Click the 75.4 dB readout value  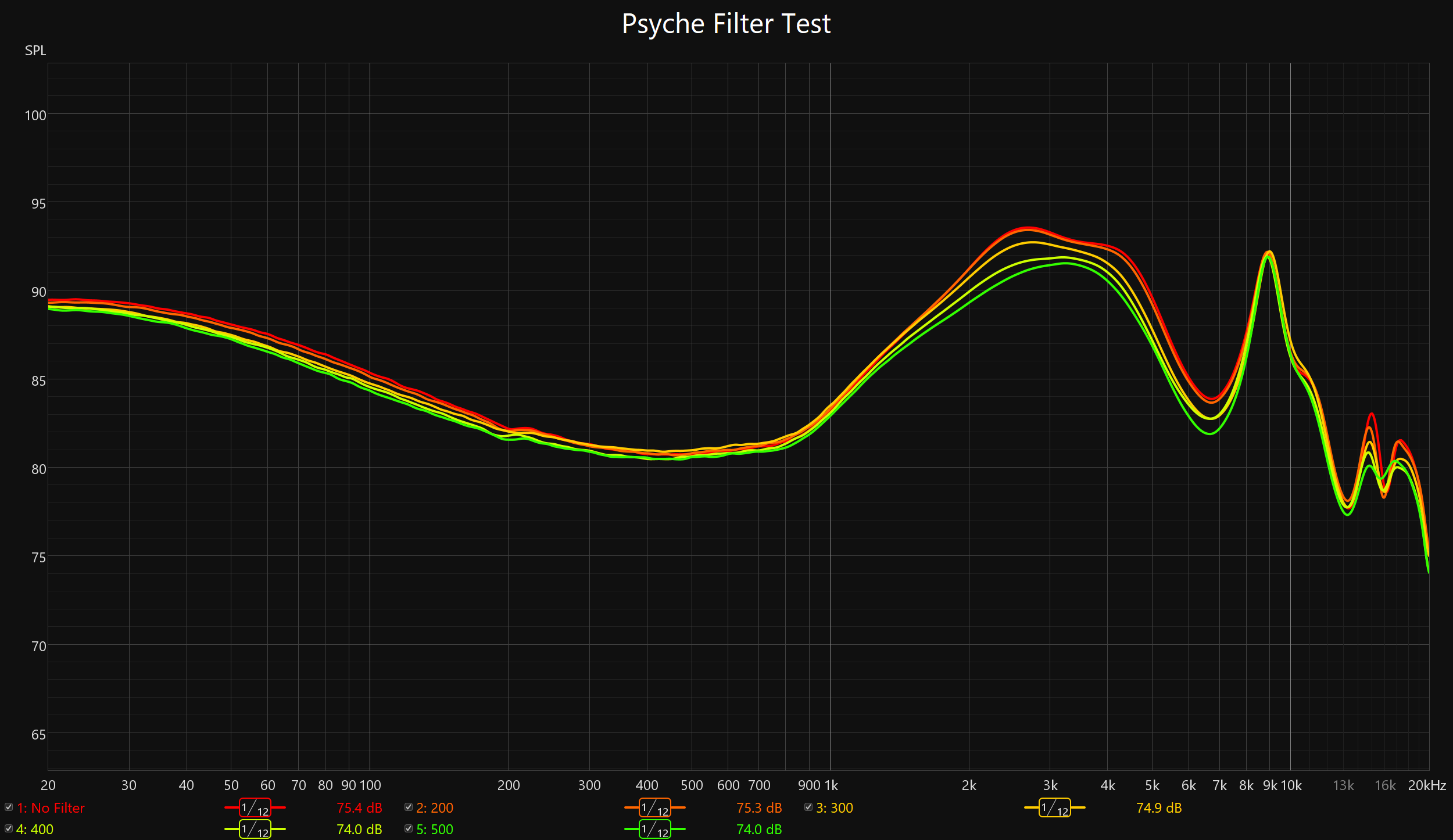tap(360, 808)
